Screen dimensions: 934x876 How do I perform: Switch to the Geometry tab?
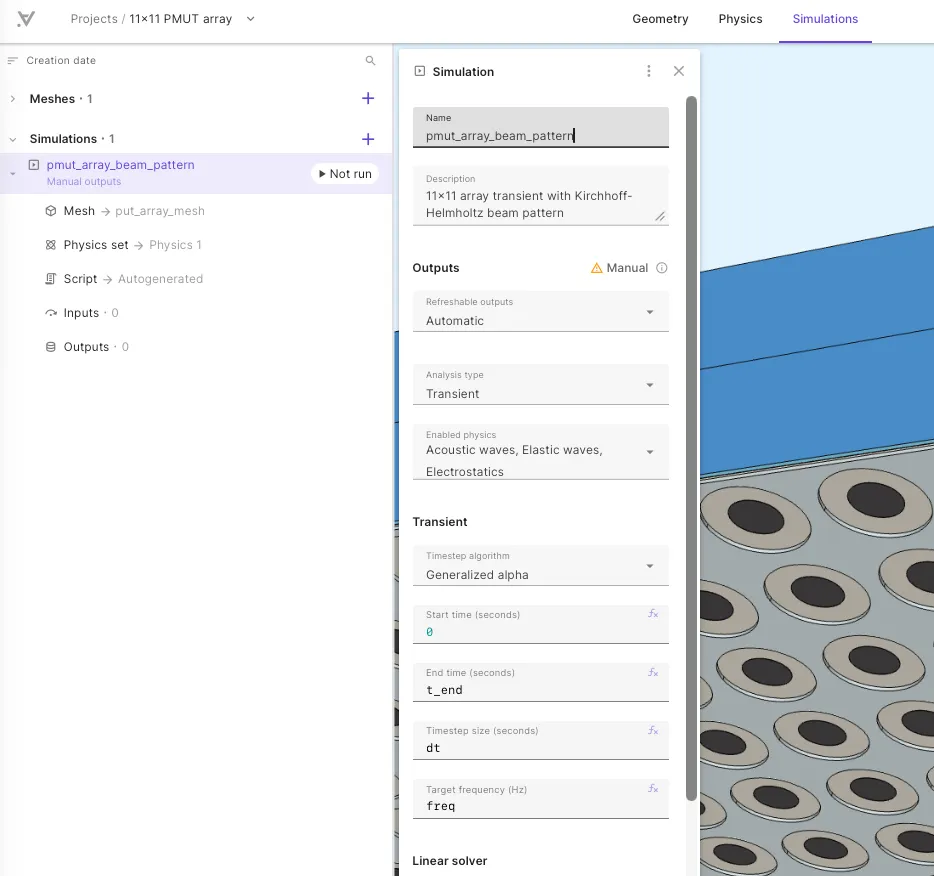coord(660,19)
